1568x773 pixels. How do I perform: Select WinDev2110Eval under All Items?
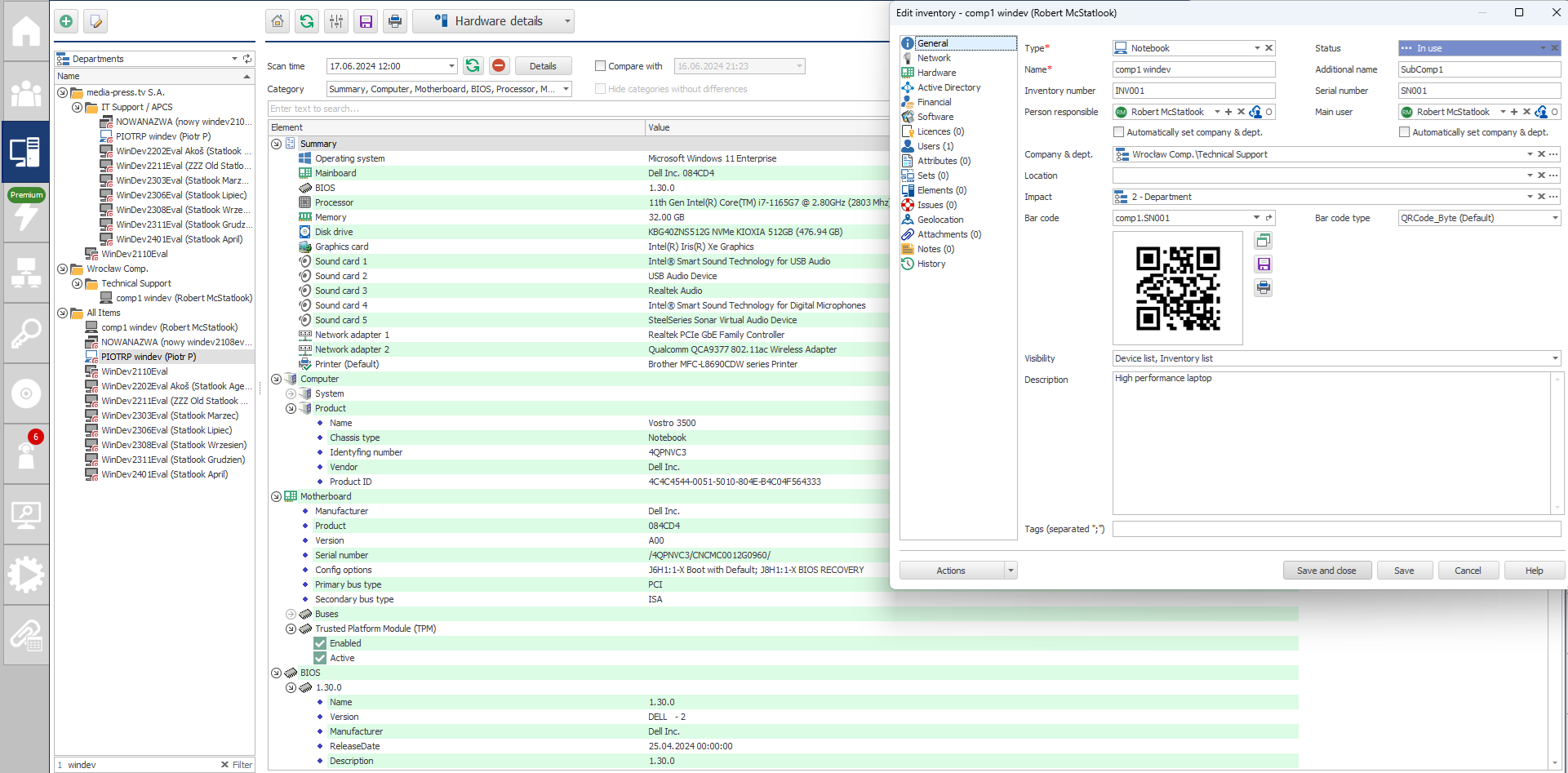pyautogui.click(x=135, y=371)
